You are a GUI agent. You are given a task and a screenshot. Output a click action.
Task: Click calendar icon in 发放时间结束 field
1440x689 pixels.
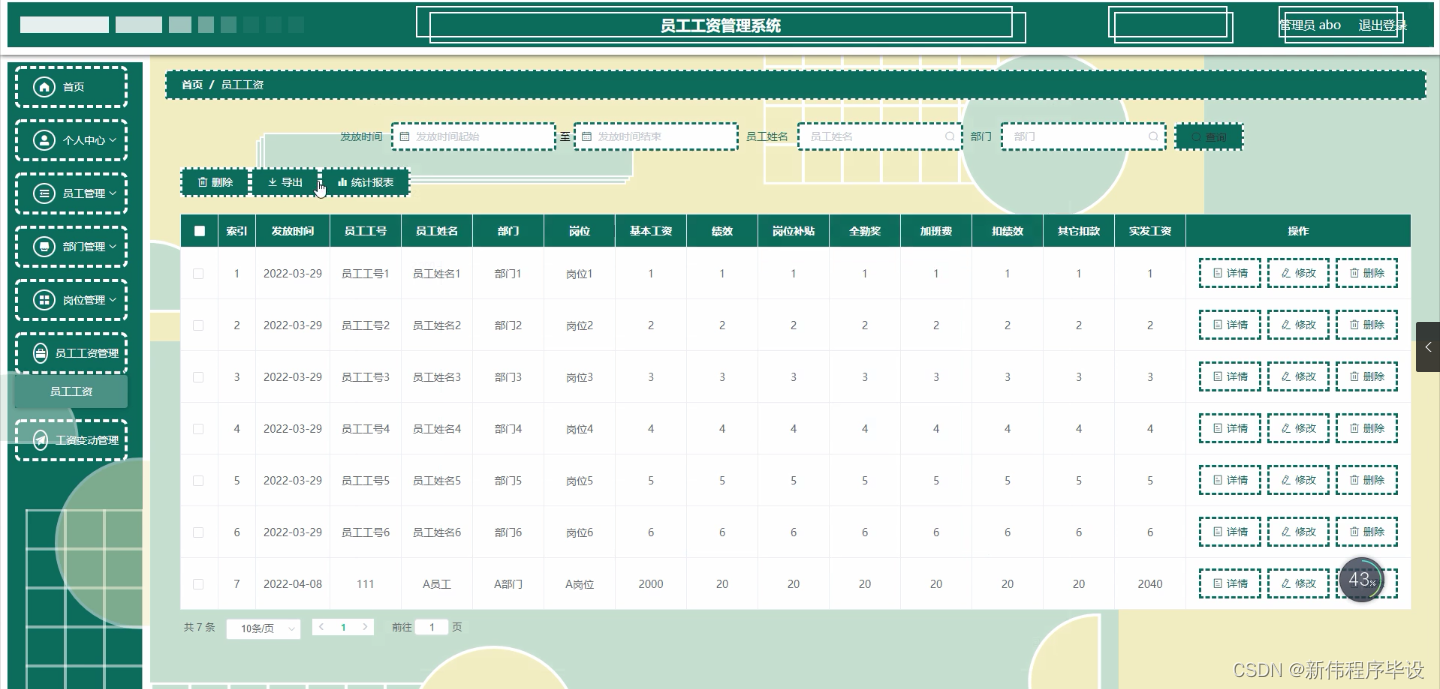[x=587, y=136]
